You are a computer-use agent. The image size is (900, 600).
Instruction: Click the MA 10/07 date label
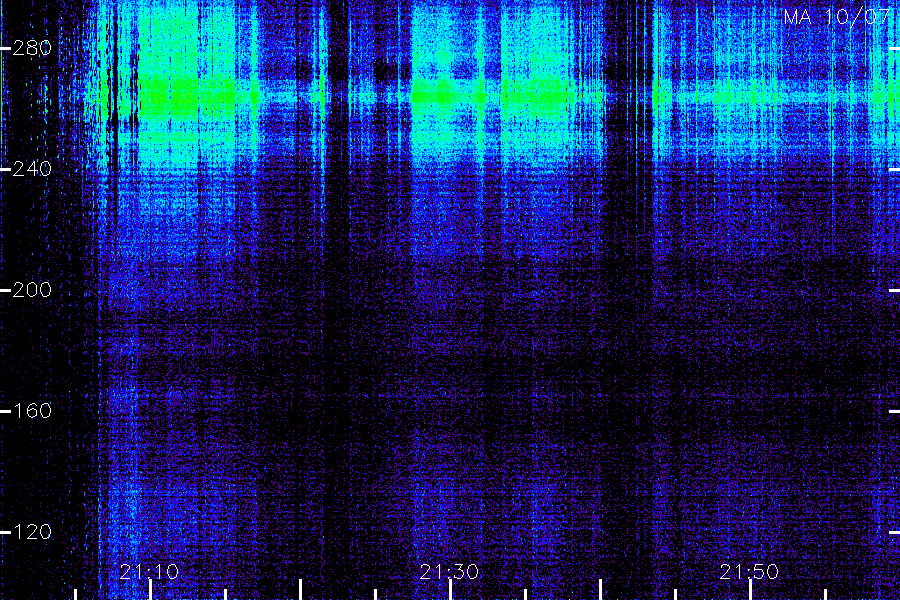click(x=837, y=17)
